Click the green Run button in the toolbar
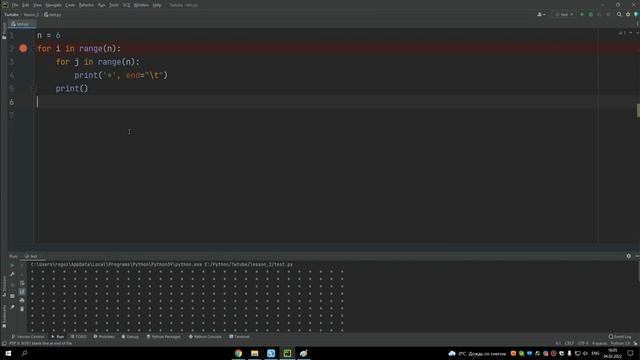This screenshot has height=360, width=640. 582,15
